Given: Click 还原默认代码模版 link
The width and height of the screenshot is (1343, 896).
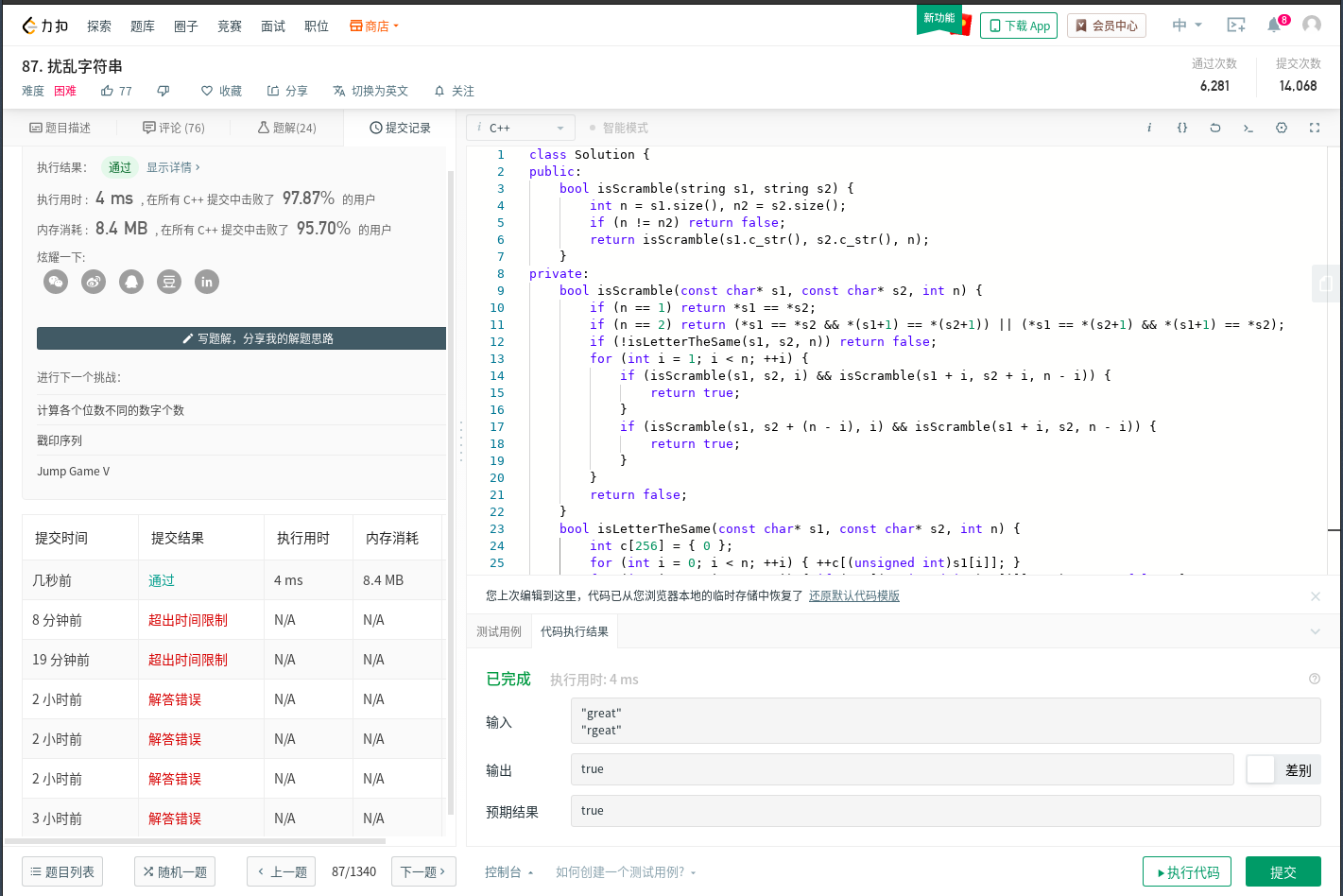Looking at the screenshot, I should point(854,596).
